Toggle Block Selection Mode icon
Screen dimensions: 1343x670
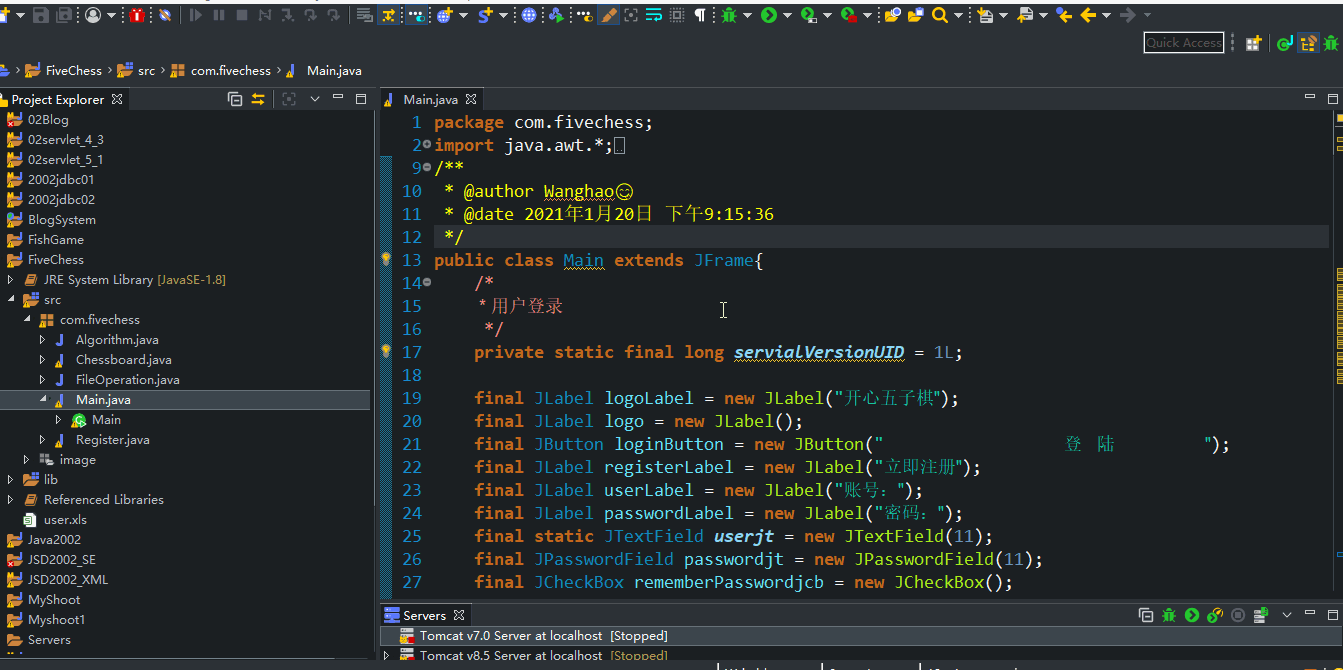pos(677,15)
